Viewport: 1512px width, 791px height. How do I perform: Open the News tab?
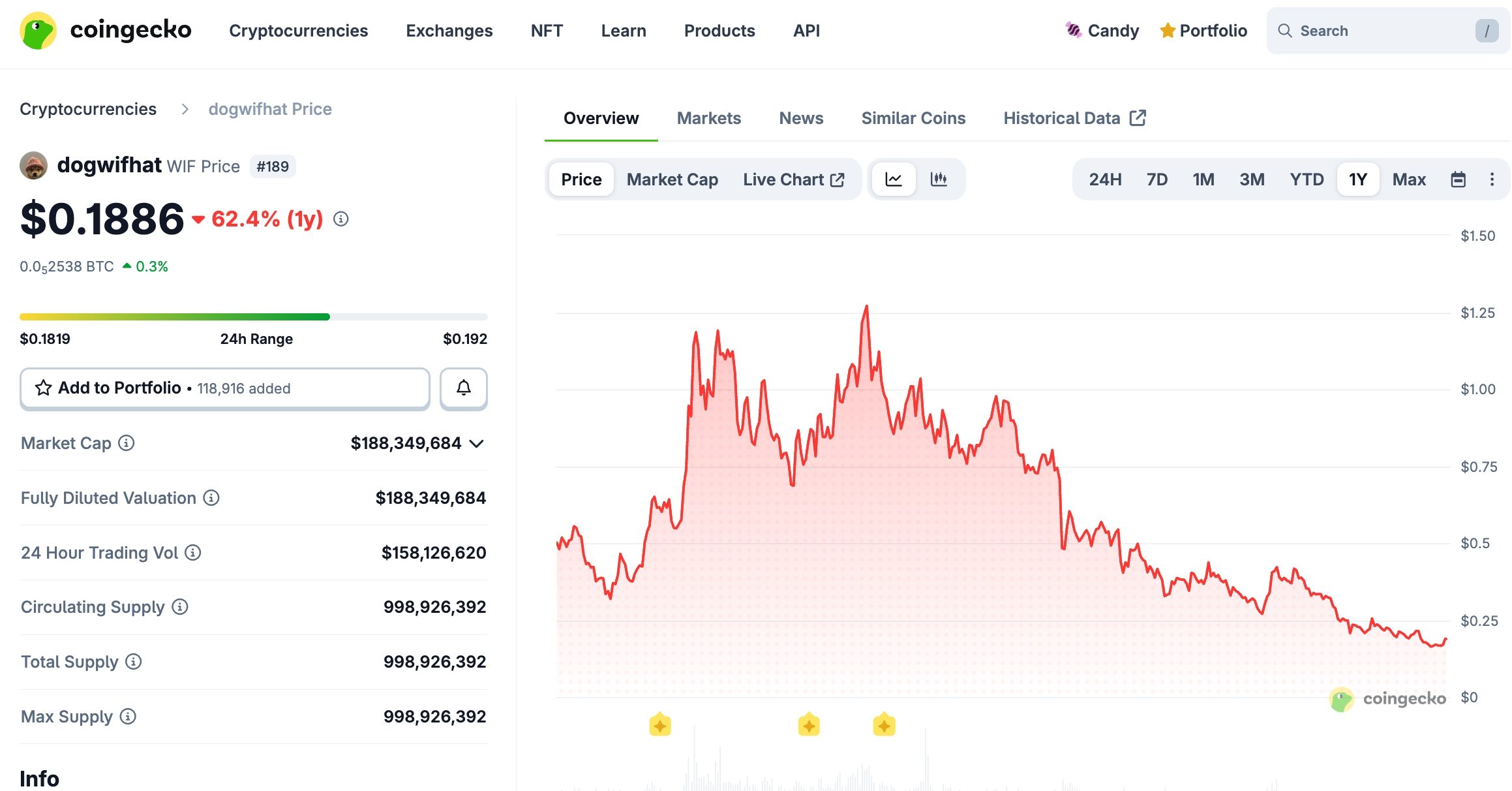[800, 117]
